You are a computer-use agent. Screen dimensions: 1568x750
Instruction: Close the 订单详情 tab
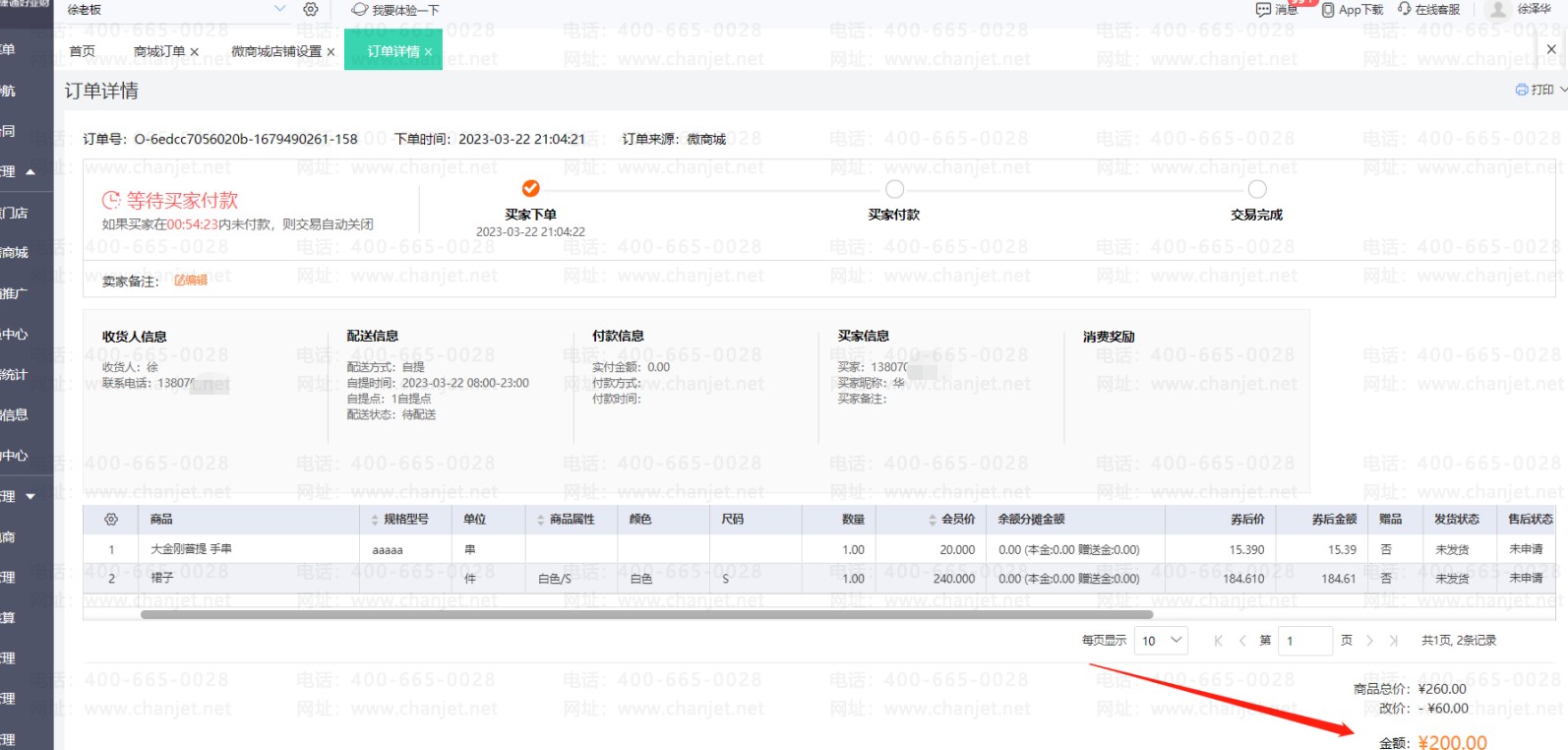tap(428, 52)
